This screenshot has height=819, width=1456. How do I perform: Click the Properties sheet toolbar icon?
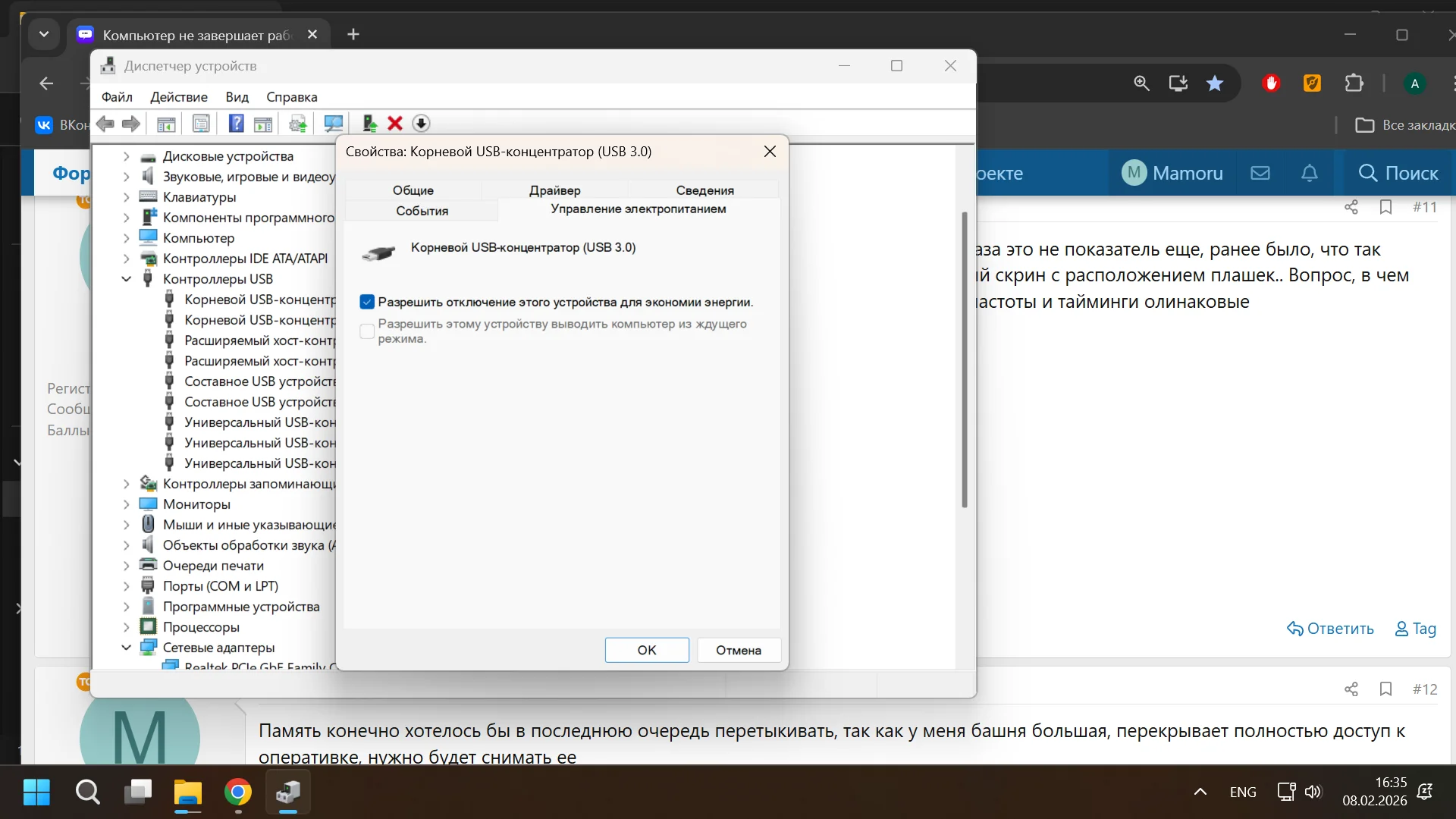(x=201, y=124)
